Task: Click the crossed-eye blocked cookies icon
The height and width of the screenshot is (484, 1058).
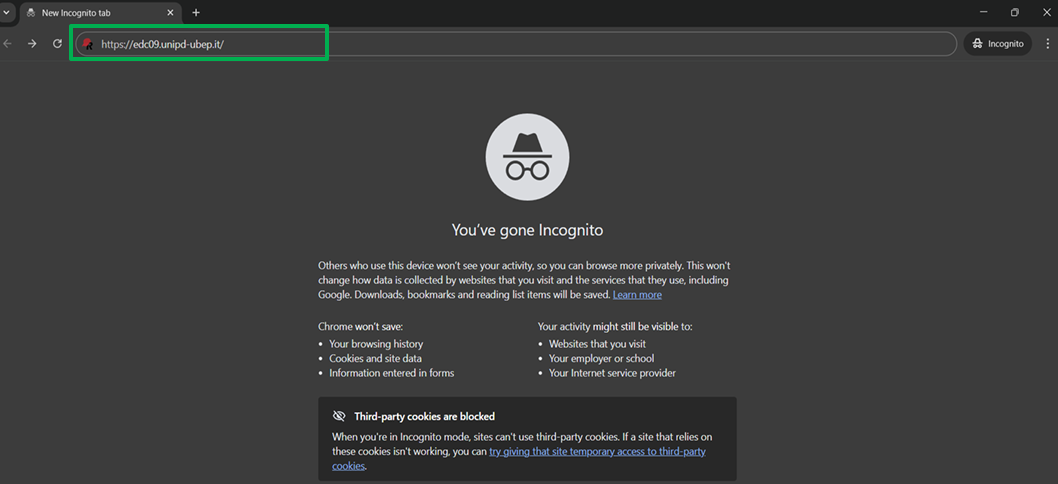Action: 339,416
